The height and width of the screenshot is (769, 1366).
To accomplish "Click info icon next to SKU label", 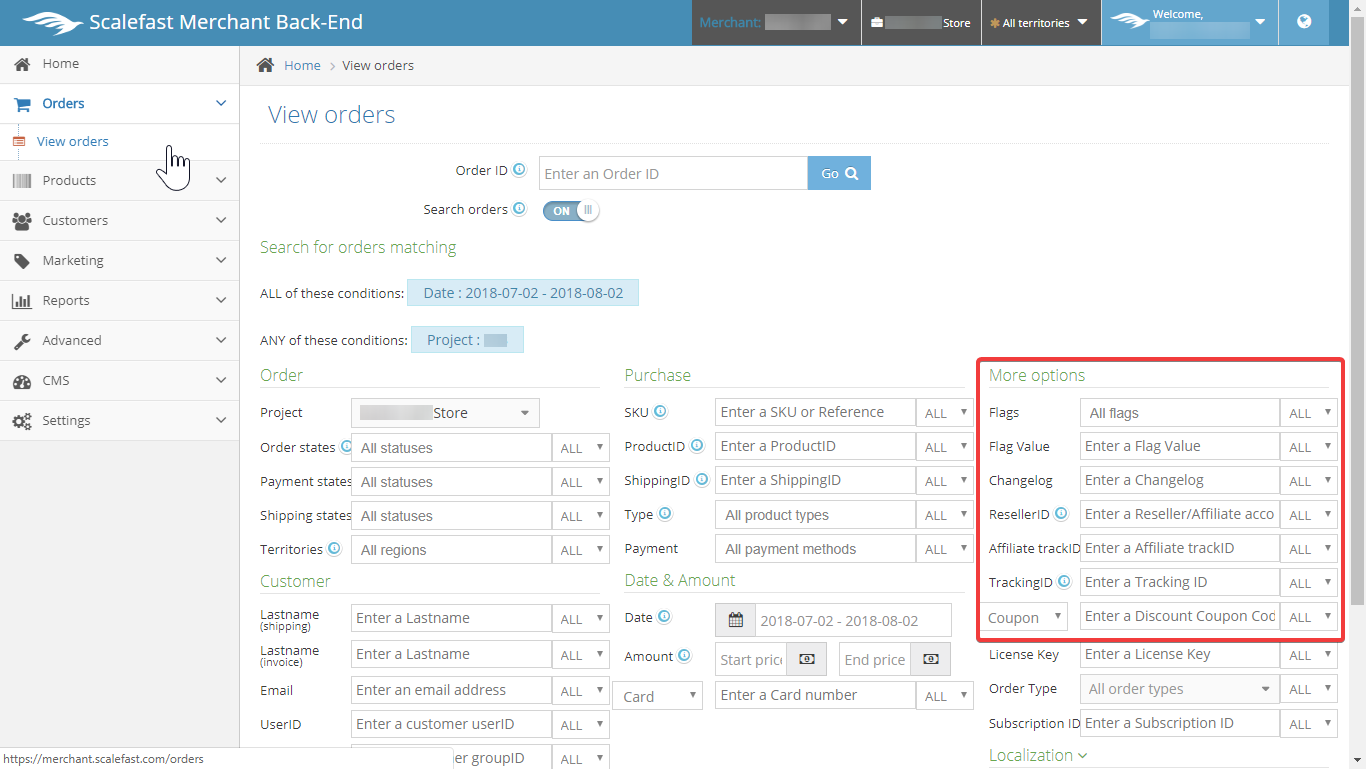I will [660, 411].
